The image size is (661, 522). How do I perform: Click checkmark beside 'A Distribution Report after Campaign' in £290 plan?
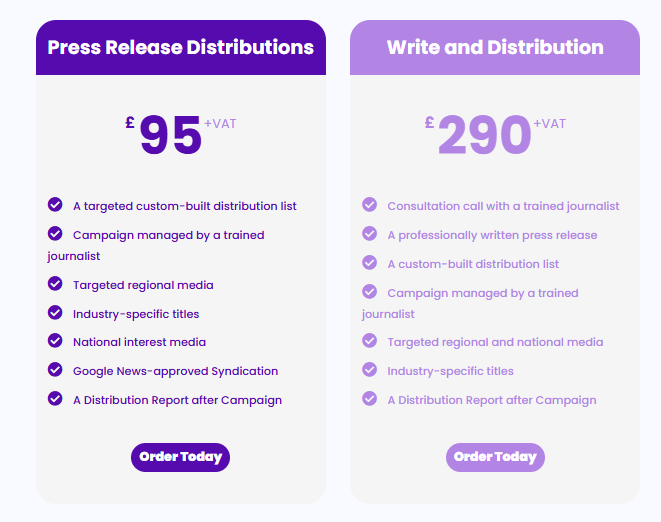(369, 399)
